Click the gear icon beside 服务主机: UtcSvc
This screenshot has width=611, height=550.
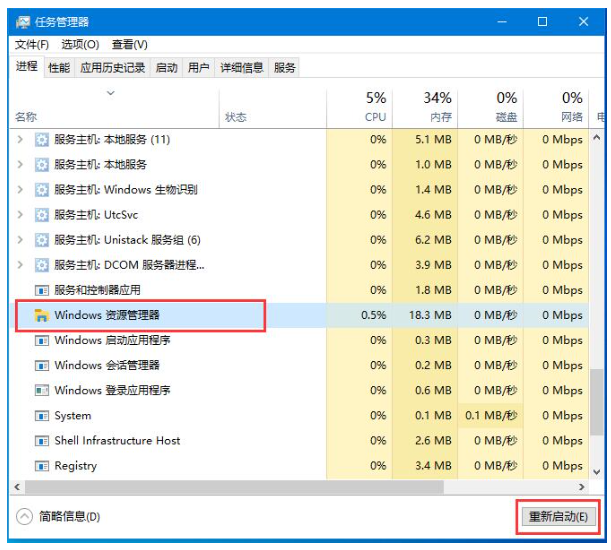(x=42, y=215)
